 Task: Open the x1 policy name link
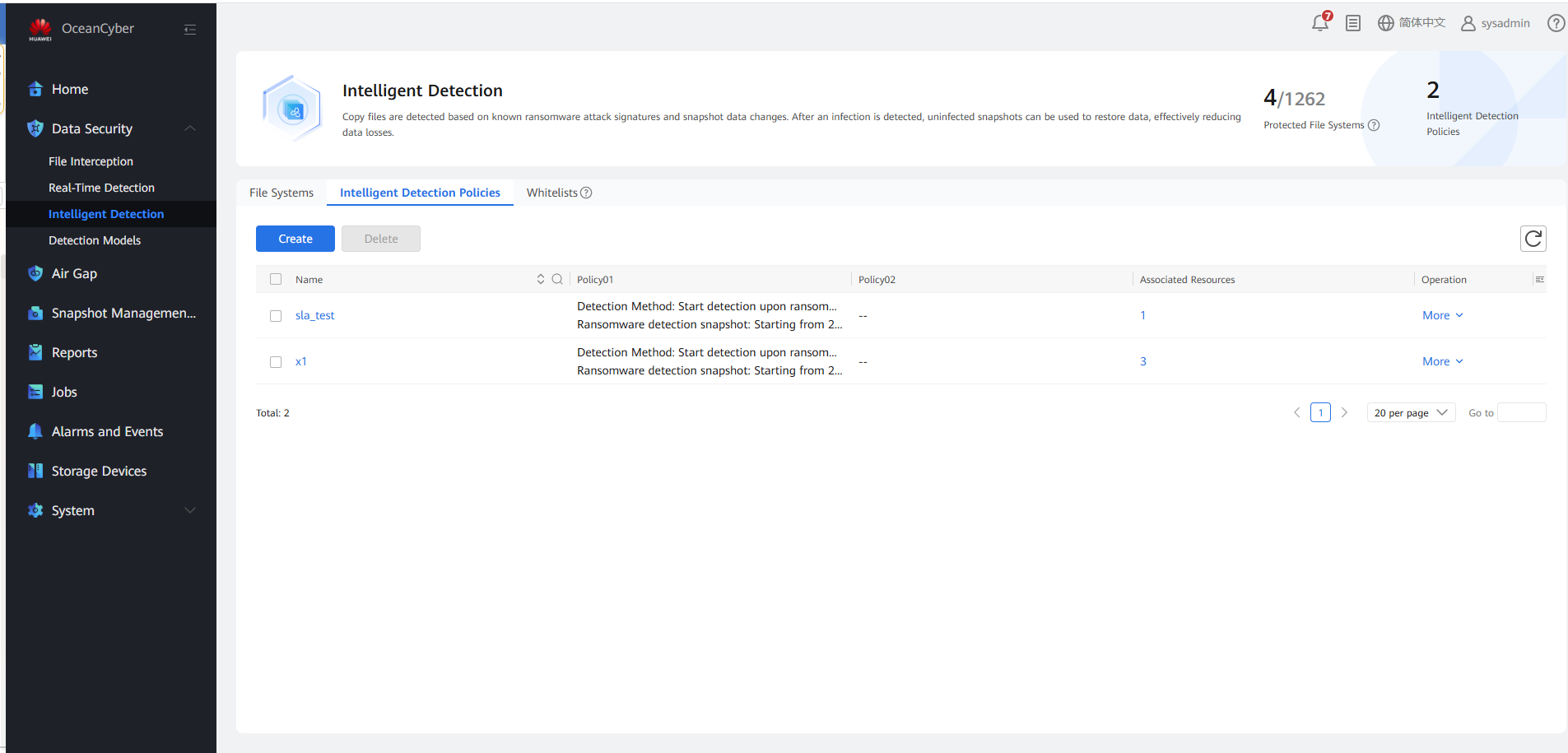[x=301, y=361]
